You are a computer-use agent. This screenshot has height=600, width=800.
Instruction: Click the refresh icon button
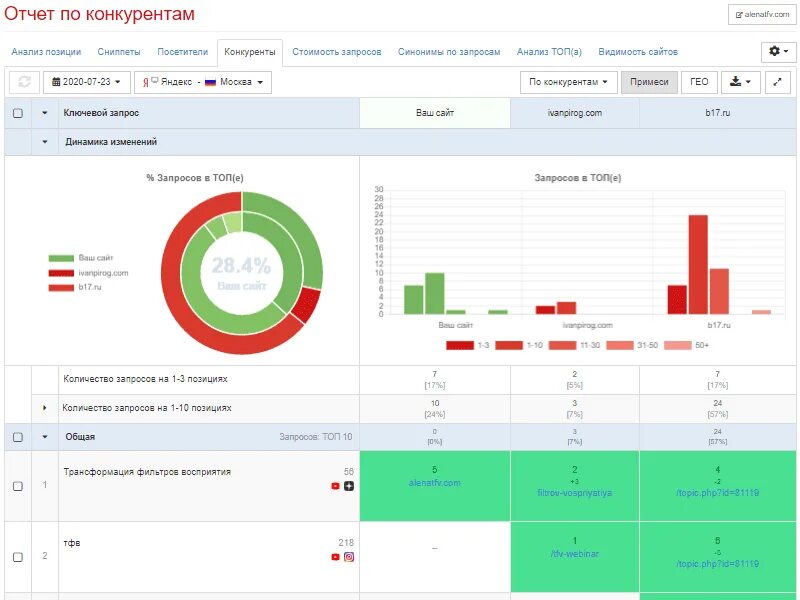tap(24, 82)
